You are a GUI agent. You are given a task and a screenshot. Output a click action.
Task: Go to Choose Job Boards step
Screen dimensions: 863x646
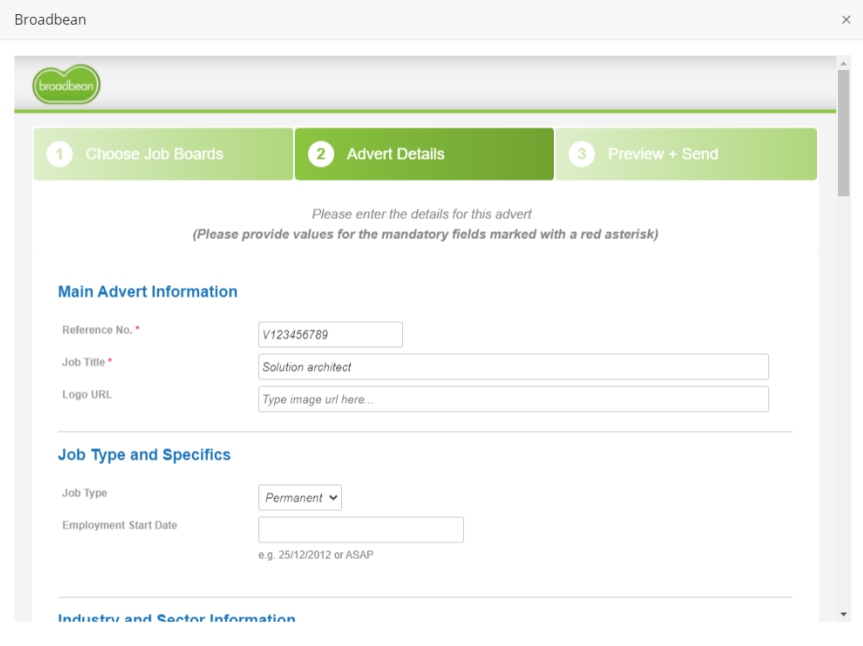[163, 154]
